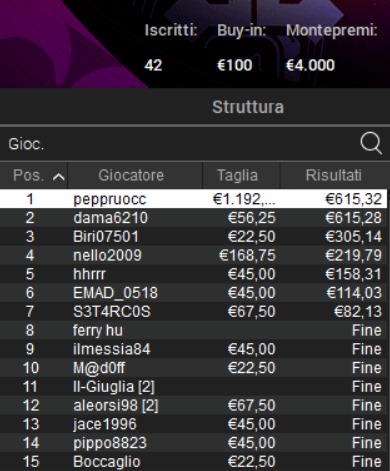The image size is (390, 471).
Task: Click Il-Giuglia [2] entry
Action: (x=194, y=387)
